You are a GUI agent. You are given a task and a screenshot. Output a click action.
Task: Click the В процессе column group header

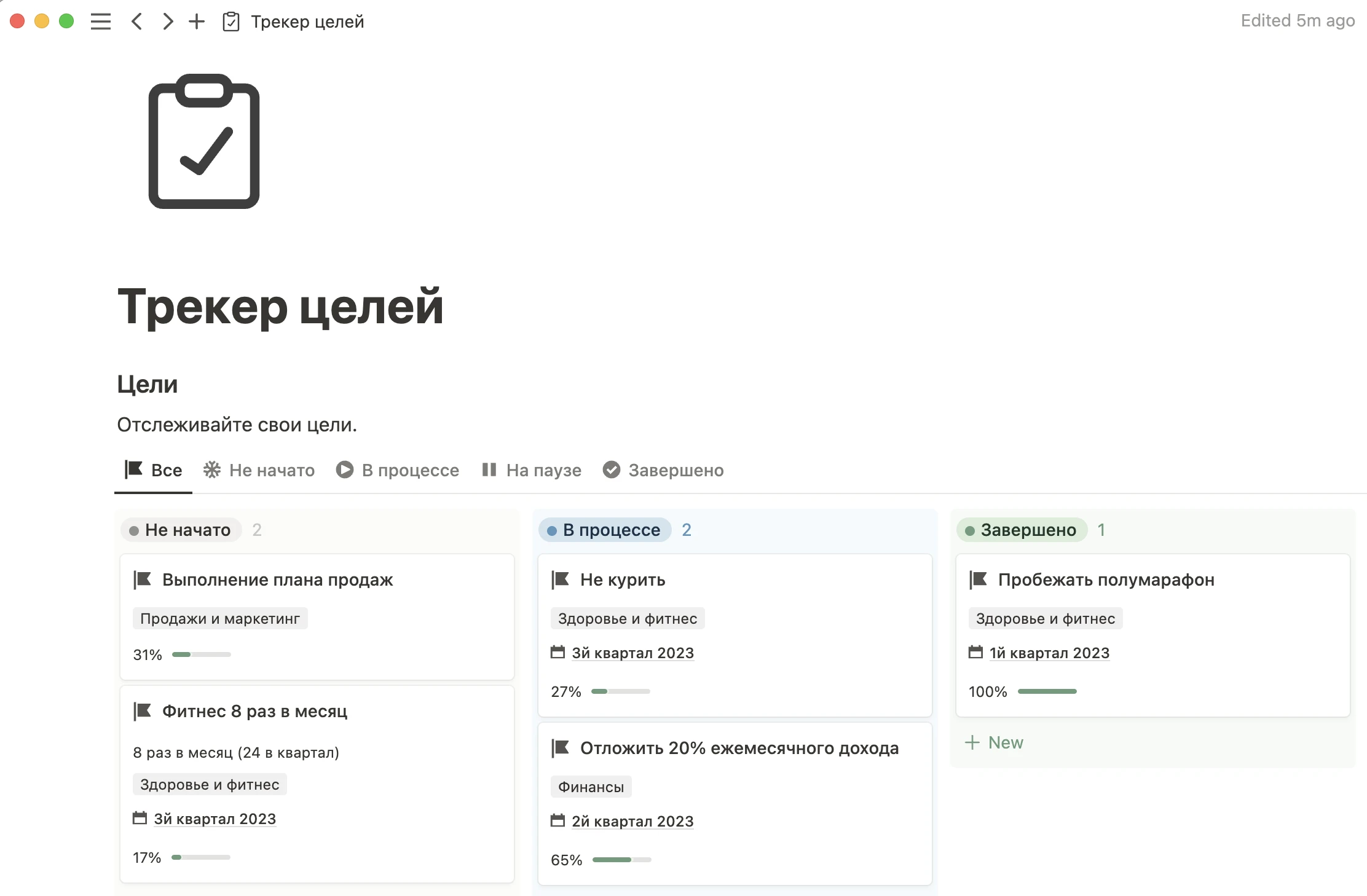(x=605, y=530)
